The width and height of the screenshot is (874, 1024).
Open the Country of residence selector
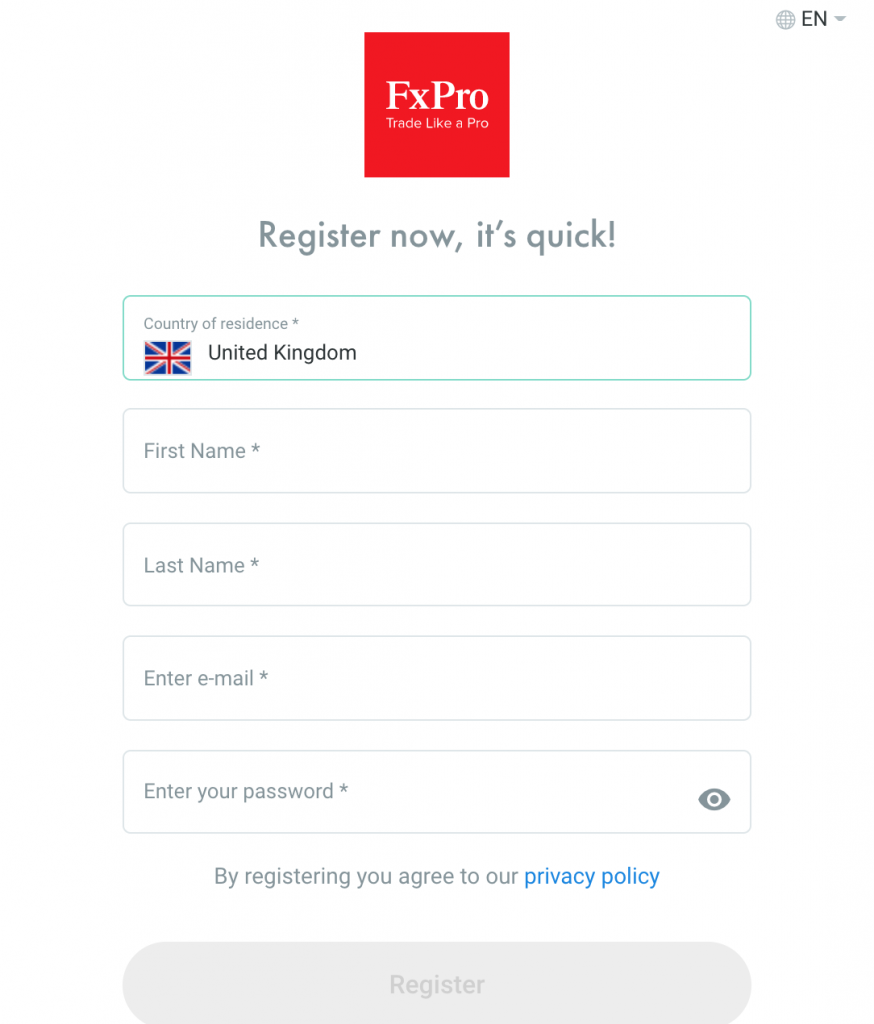(x=436, y=338)
